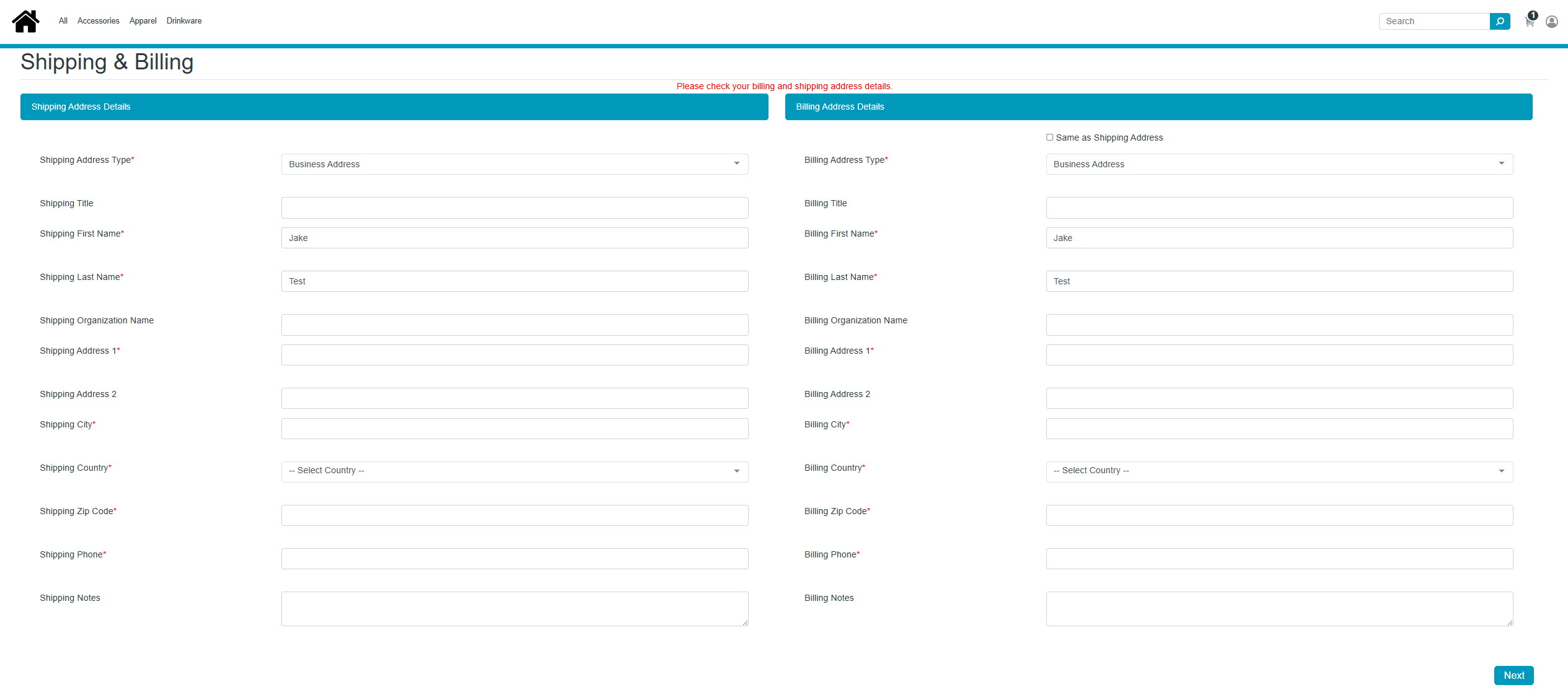The width and height of the screenshot is (1568, 695).
Task: Click the home logo icon
Action: pos(25,21)
